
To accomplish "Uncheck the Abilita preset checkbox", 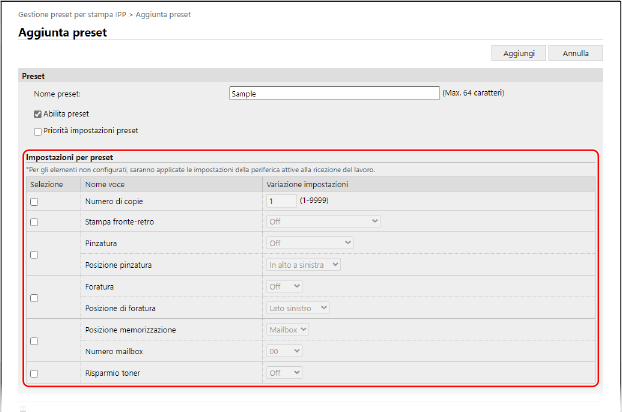I will pyautogui.click(x=38, y=114).
